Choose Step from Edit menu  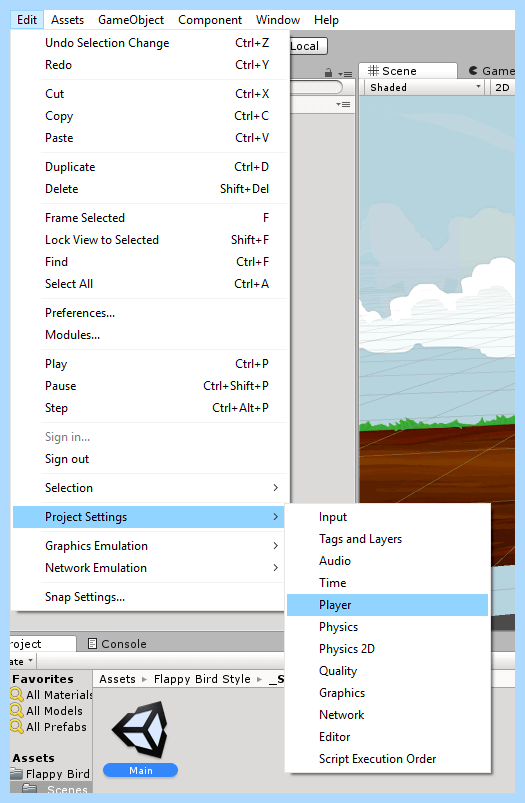click(151, 408)
